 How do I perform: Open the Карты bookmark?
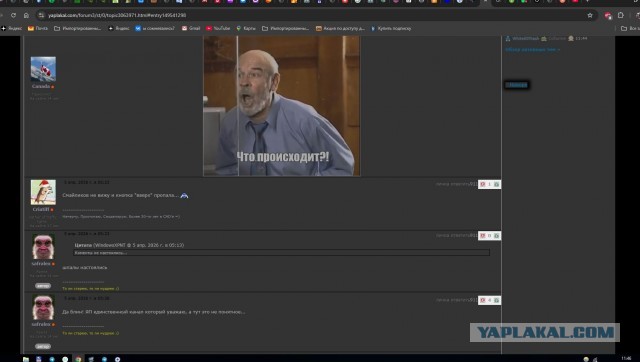246,28
